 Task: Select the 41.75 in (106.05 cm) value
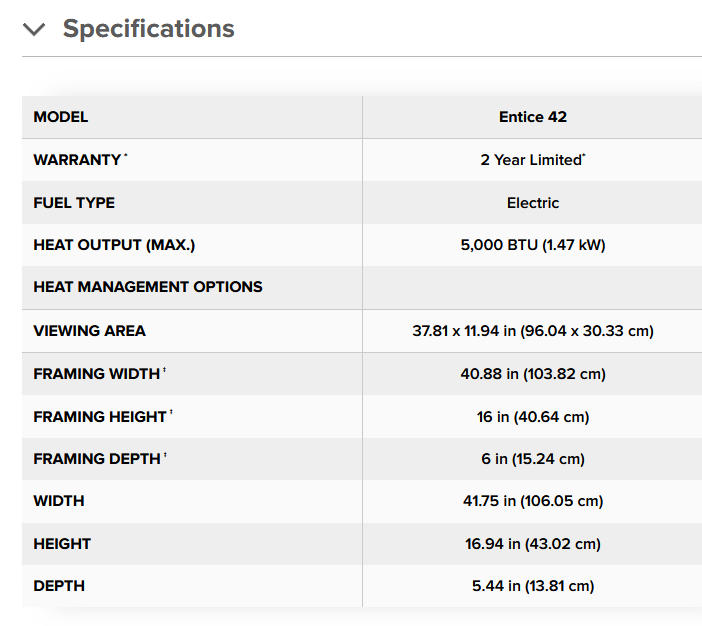coord(533,501)
